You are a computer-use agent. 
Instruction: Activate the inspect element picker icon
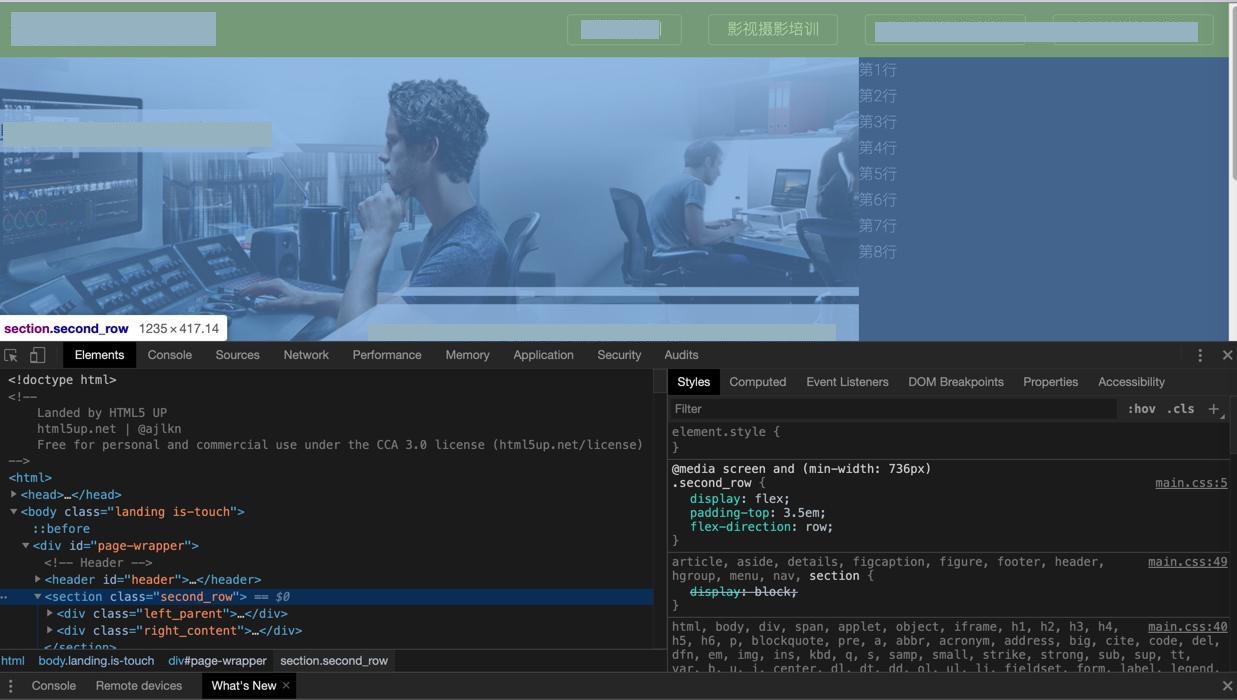click(12, 355)
